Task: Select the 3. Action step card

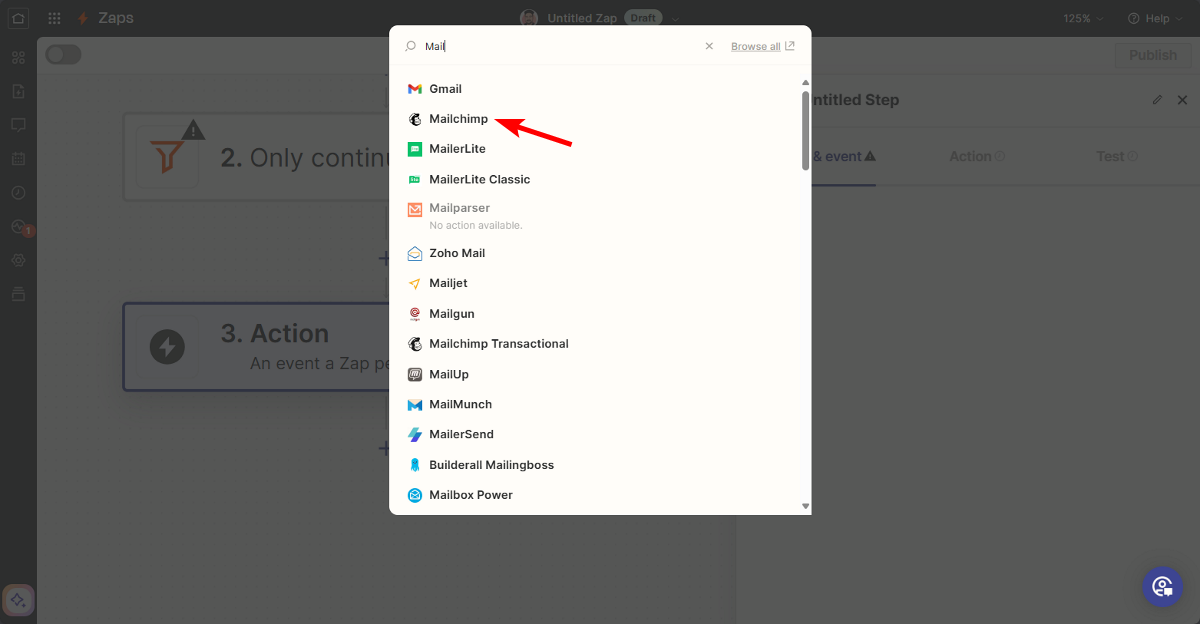Action: [x=256, y=347]
